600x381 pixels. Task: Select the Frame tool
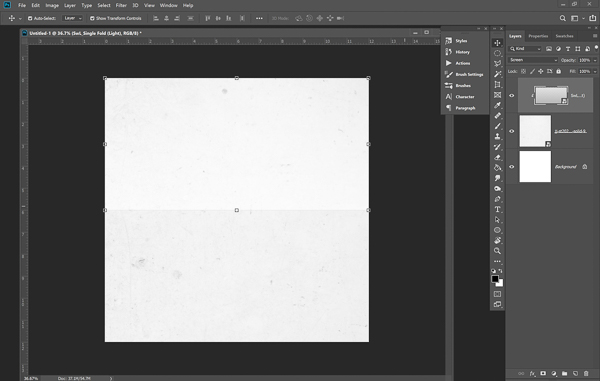coord(497,95)
